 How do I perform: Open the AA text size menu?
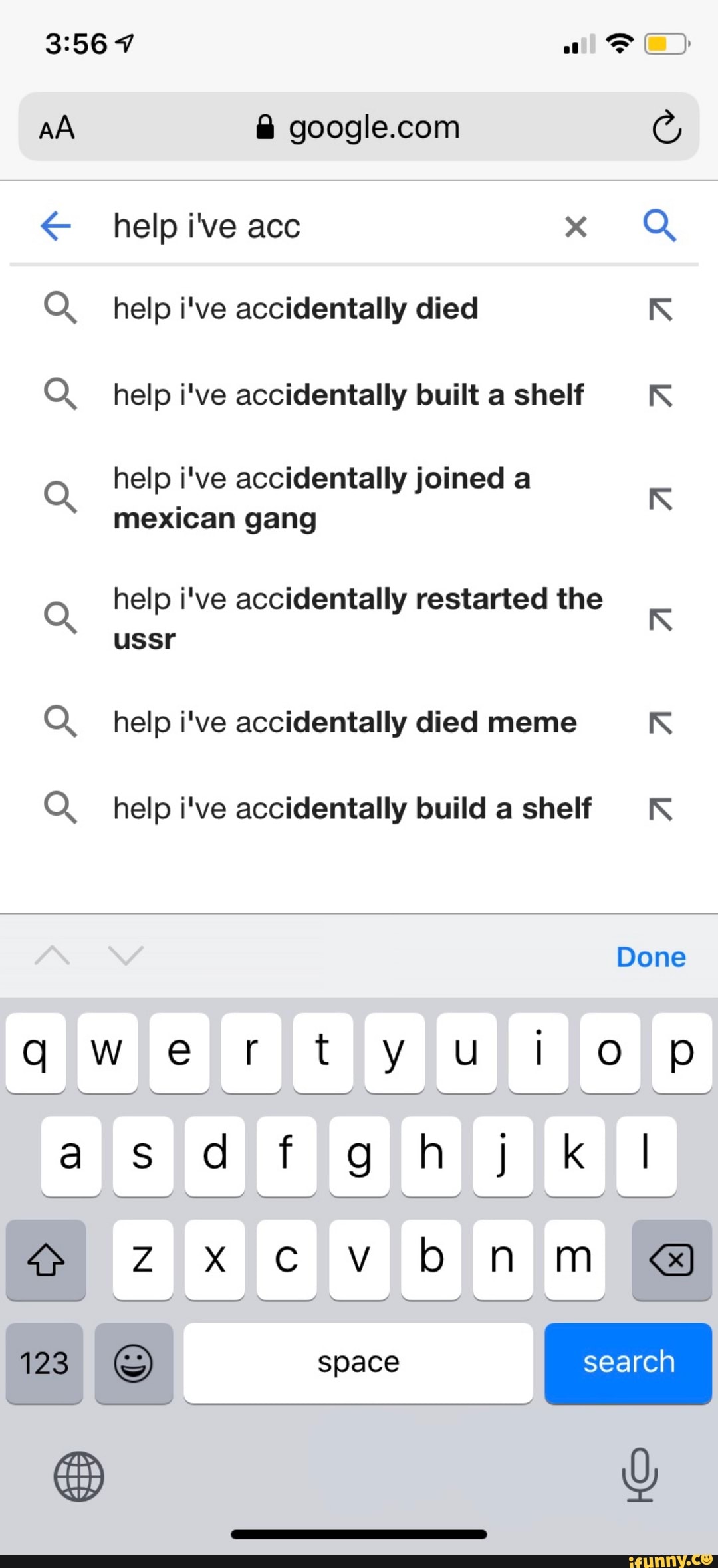(57, 128)
